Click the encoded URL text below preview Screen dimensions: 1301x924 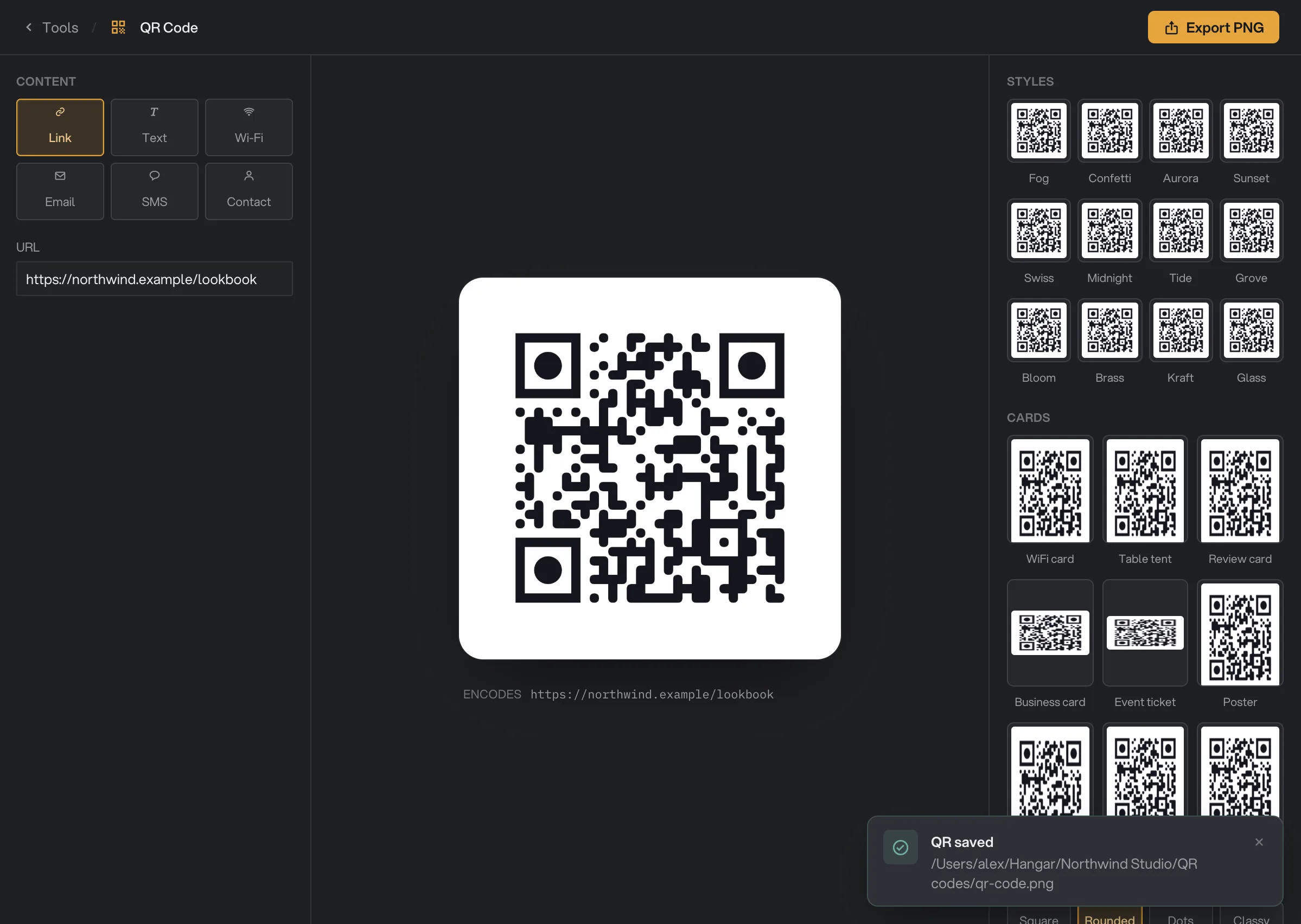pos(652,694)
